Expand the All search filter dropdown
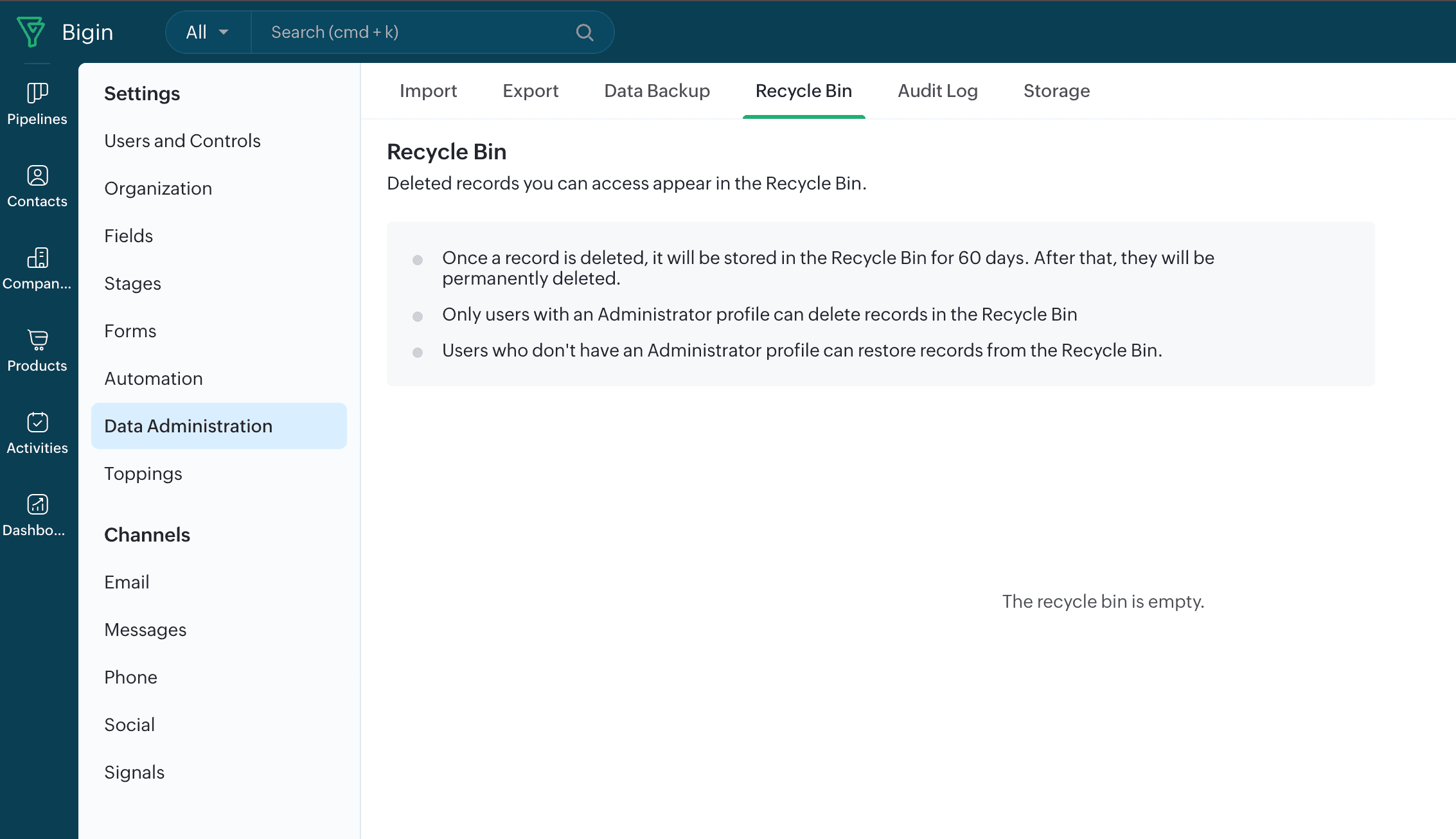 point(207,32)
